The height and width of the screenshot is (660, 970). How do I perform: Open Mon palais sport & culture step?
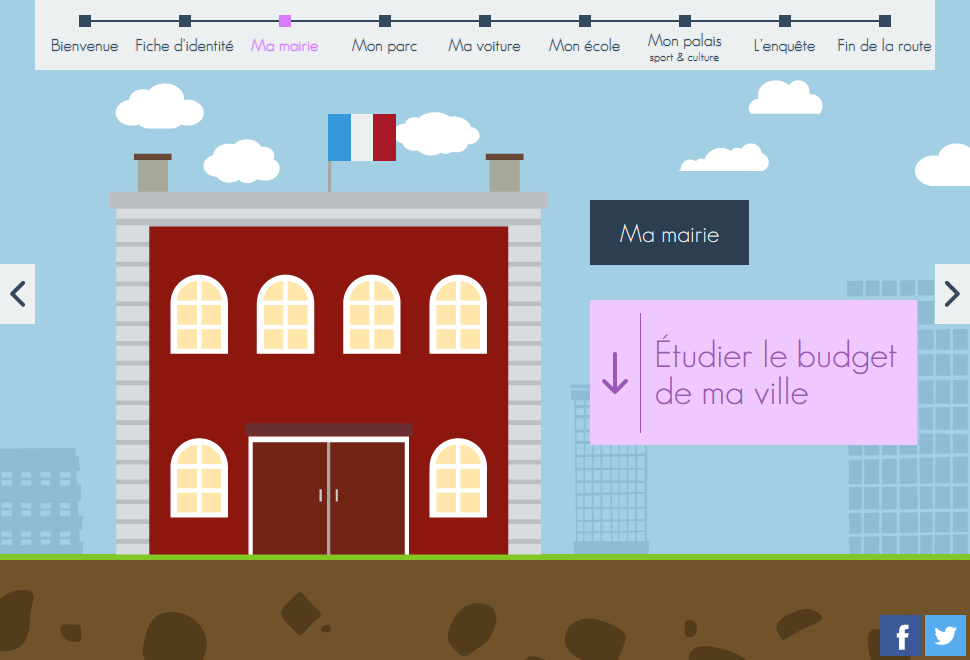(684, 48)
